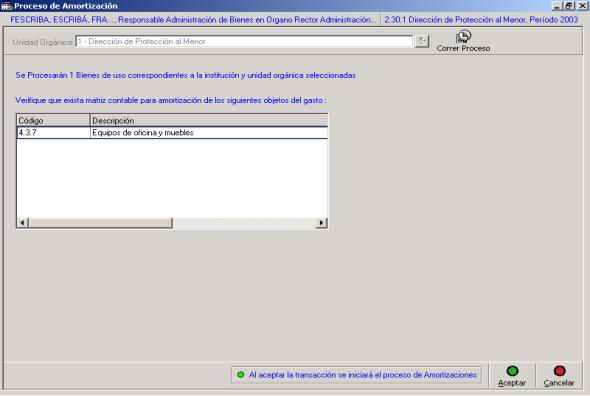This screenshot has height=396, width=590.
Task: Click the table's right scroll arrow
Action: click(321, 223)
